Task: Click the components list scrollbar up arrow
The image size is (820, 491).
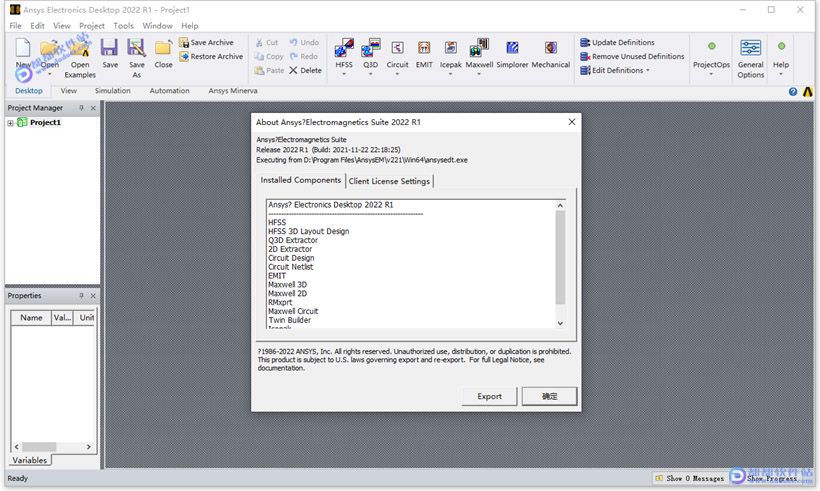Action: pos(560,205)
